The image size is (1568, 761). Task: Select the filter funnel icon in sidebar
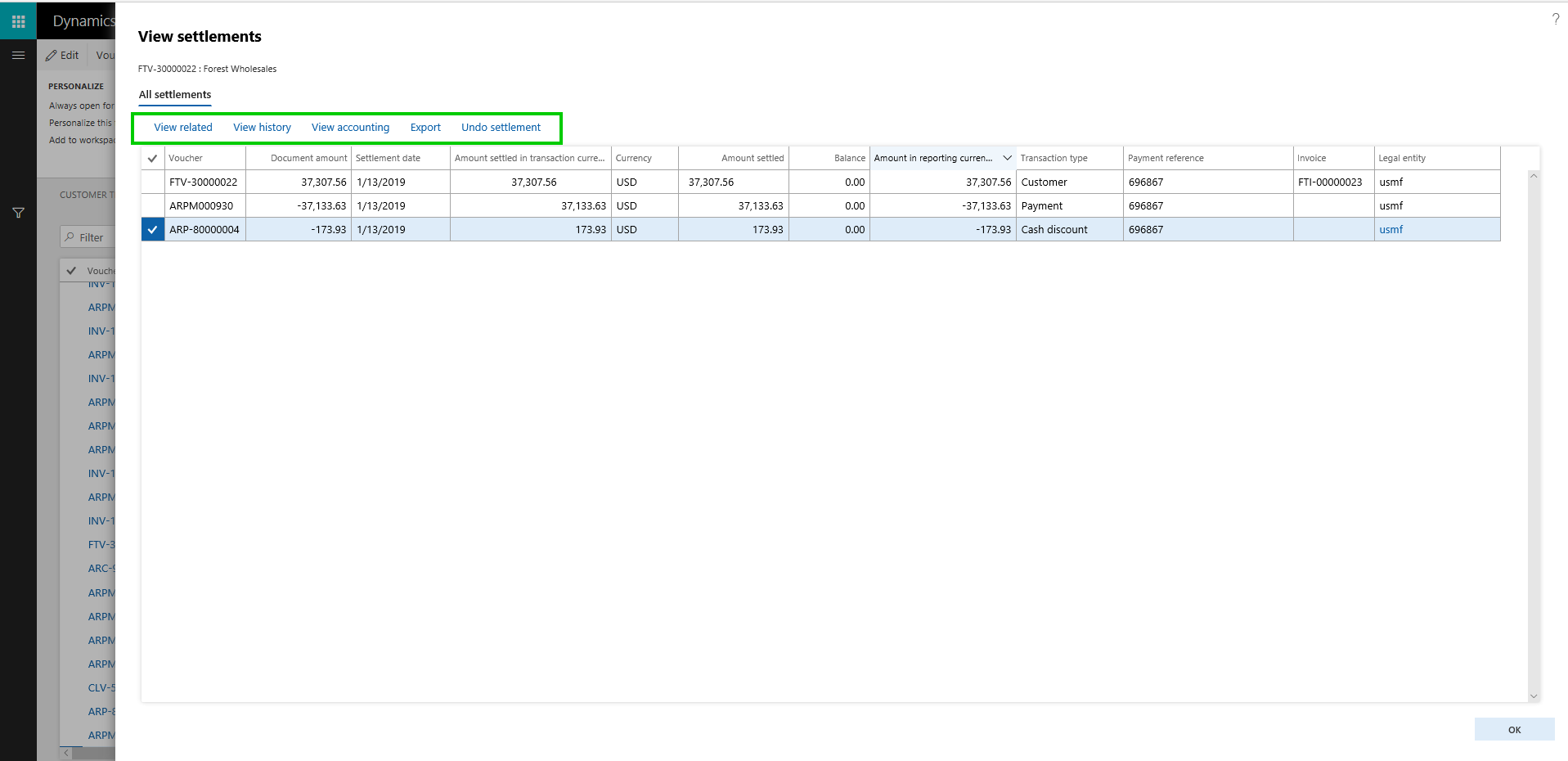point(18,213)
